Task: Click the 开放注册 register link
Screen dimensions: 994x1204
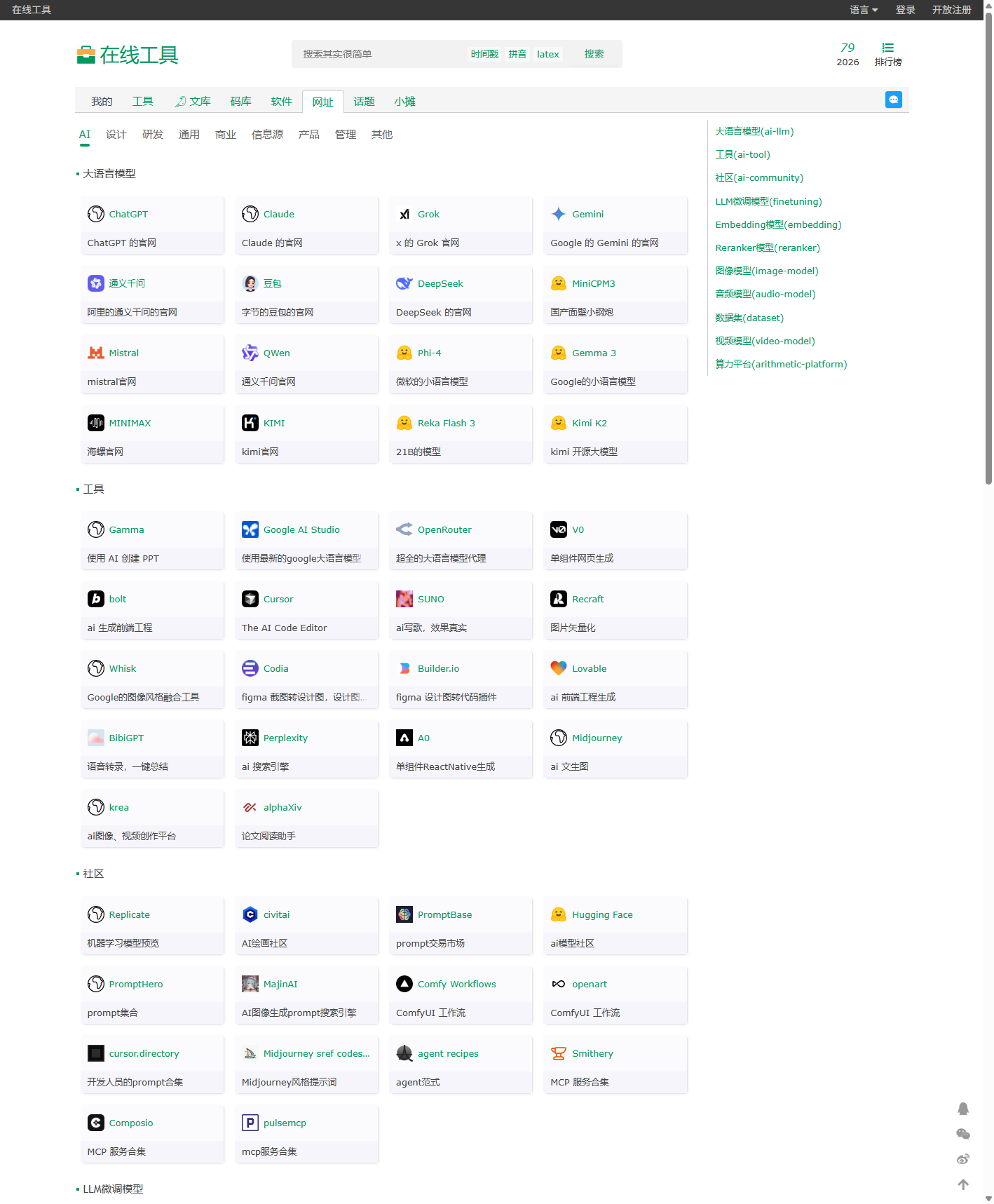Action: 952,10
